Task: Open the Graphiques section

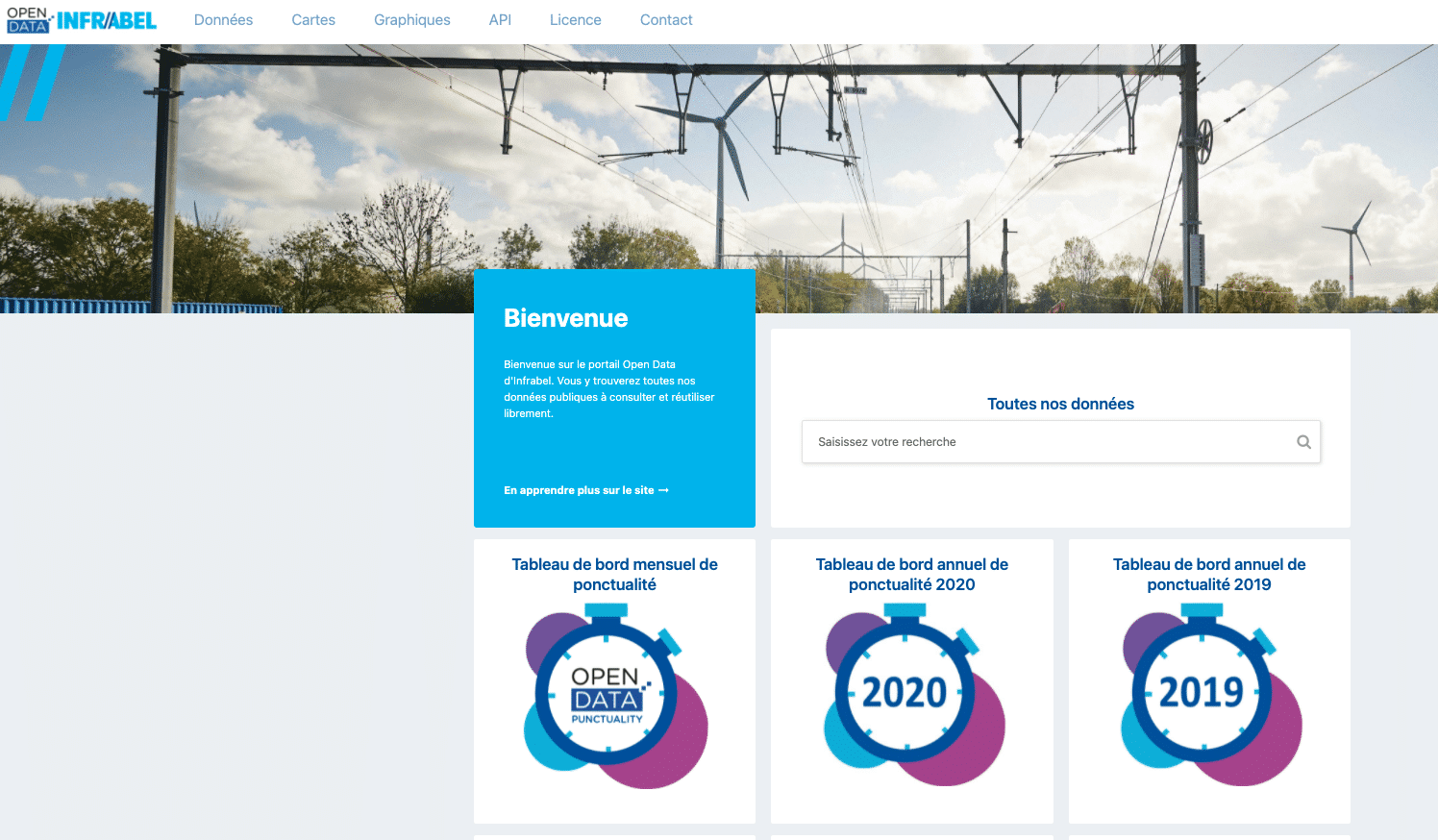Action: tap(411, 20)
